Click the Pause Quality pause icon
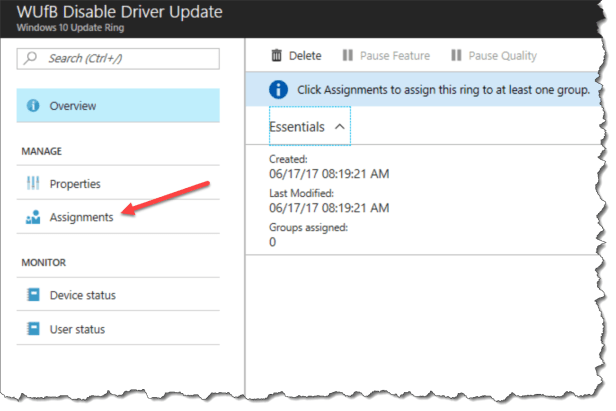Screen dimensions: 616x411 coord(456,55)
